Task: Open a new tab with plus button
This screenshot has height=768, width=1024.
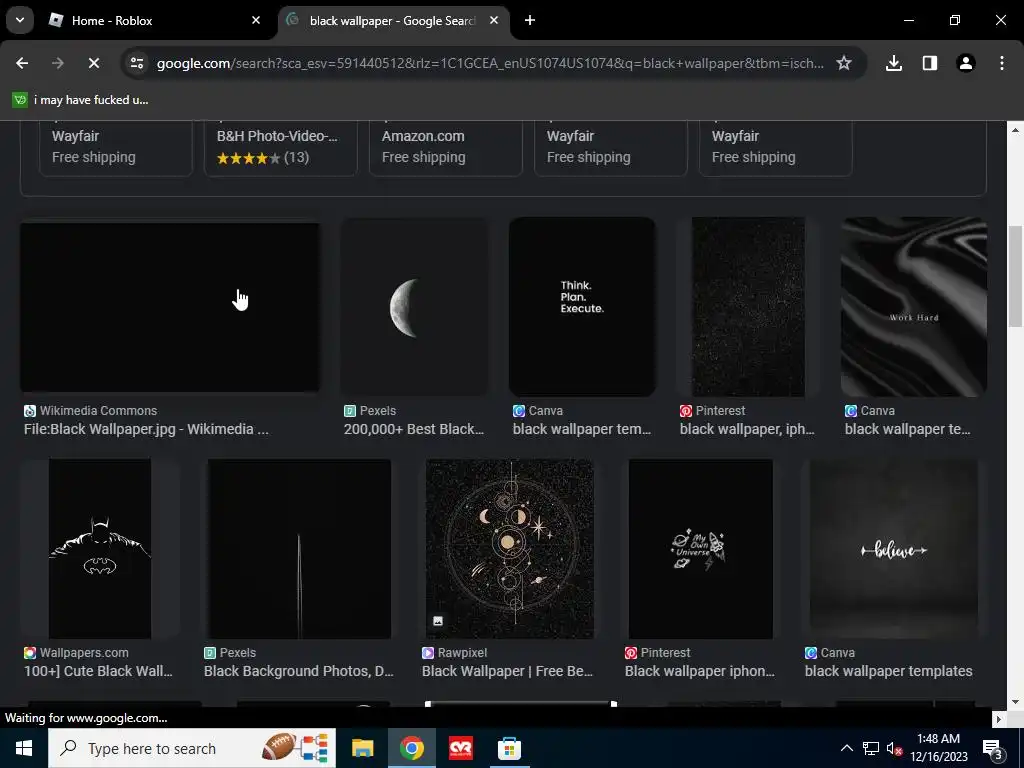Action: [530, 20]
